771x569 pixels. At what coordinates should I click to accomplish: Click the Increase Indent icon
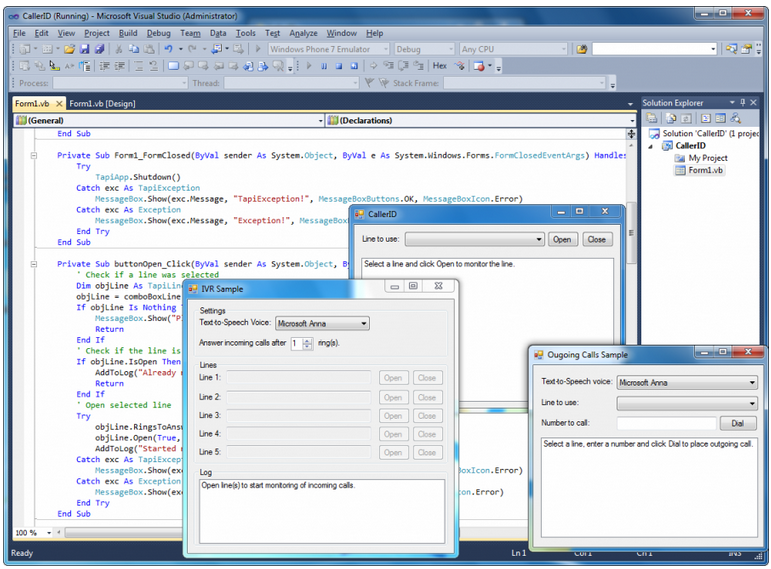coord(119,66)
